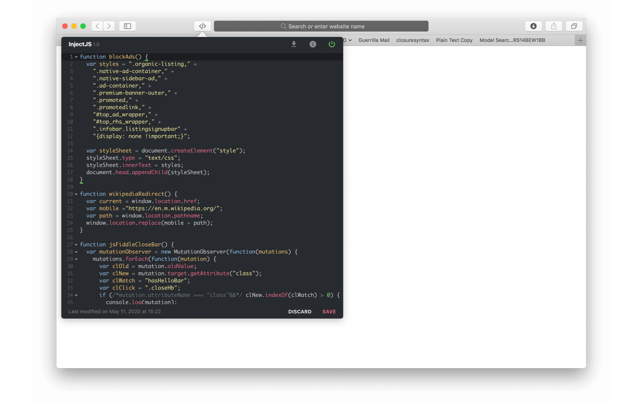Screen dimensions: 643x402
Task: Open the Model Searc...RS14BEW18B favorite
Action: (x=512, y=40)
